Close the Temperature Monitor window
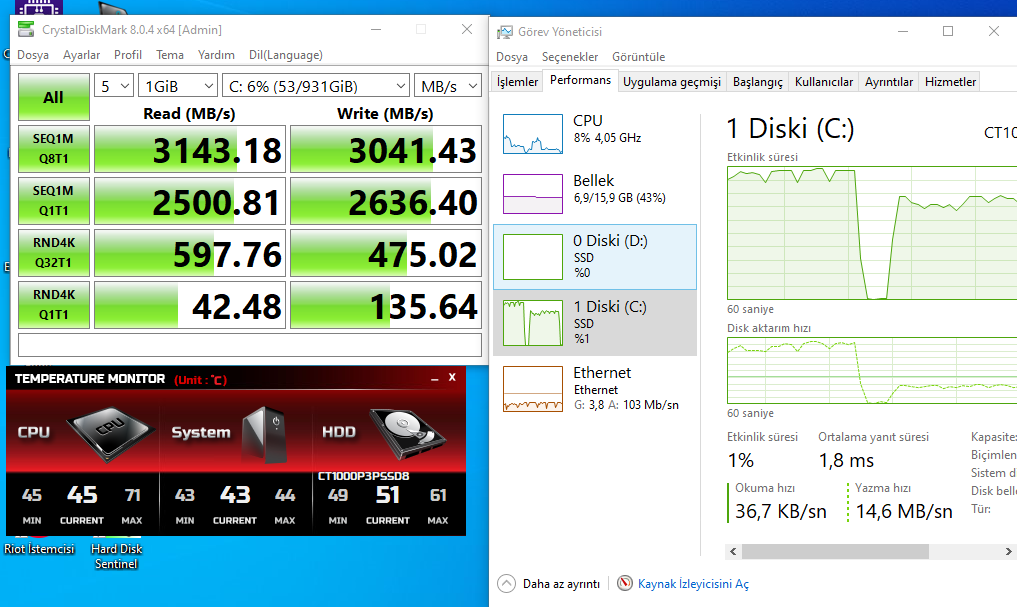The width and height of the screenshot is (1017, 607). point(452,377)
